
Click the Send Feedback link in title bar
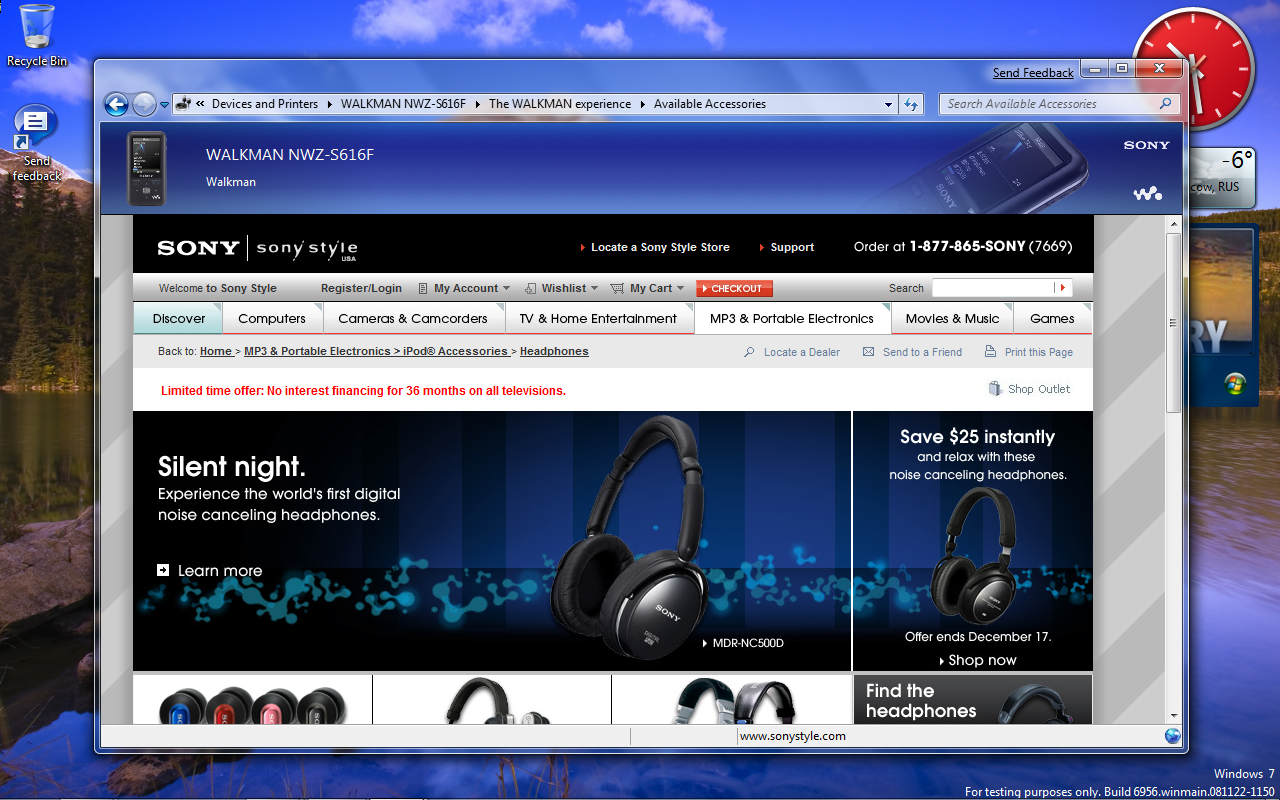pyautogui.click(x=1033, y=73)
